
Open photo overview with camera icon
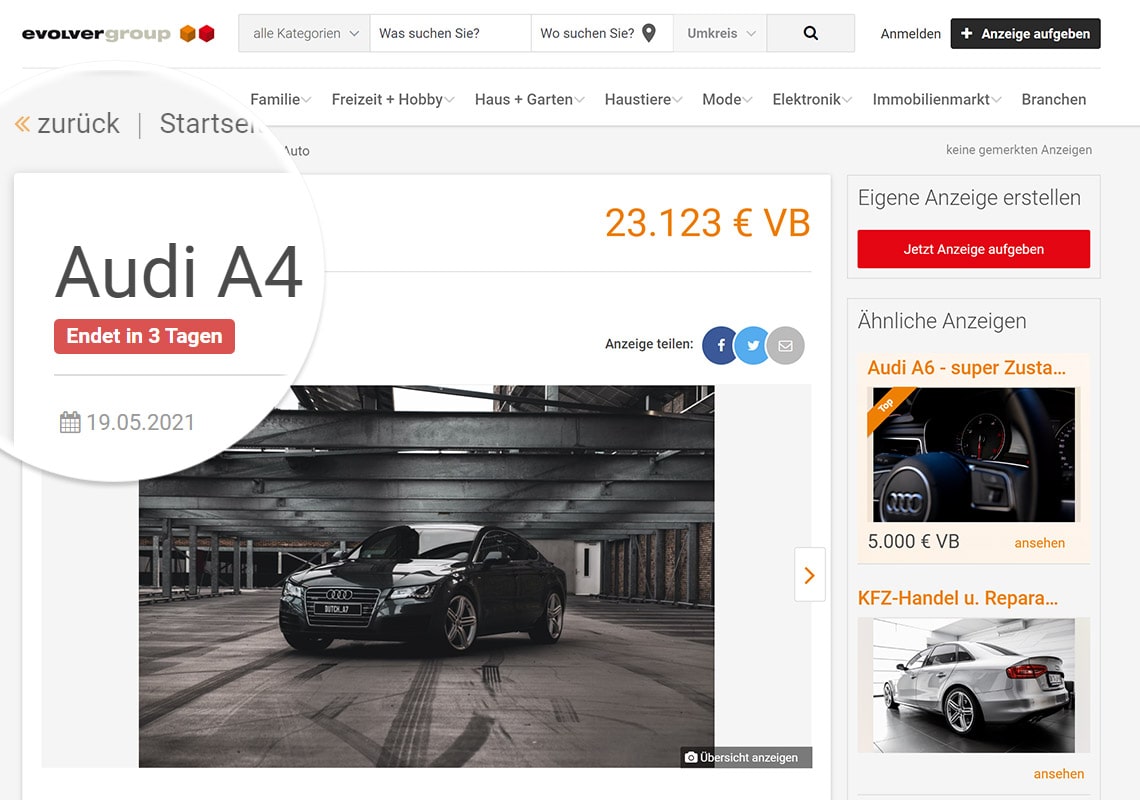click(x=746, y=757)
